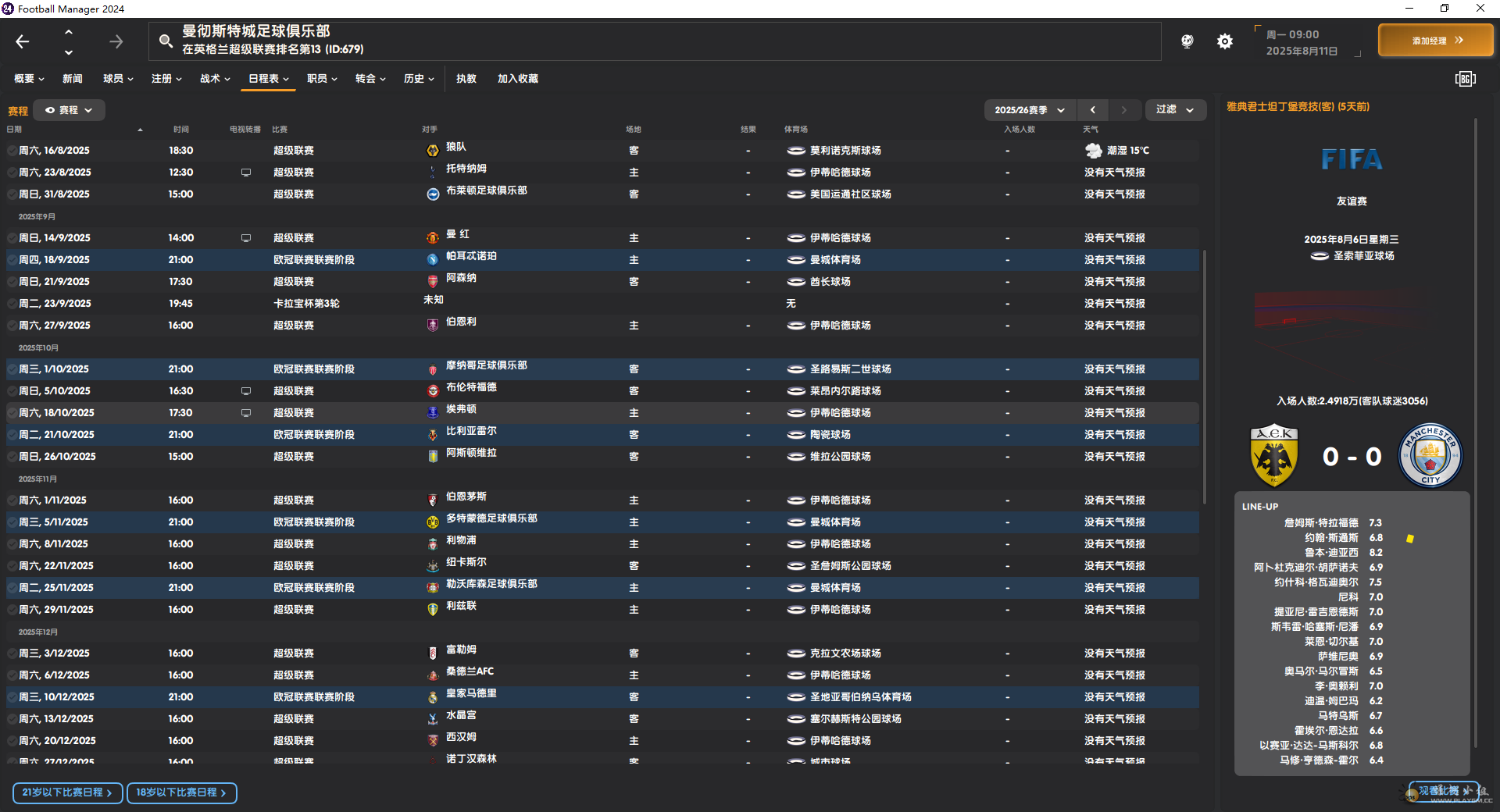Open the 赛程 view dropdown
The image size is (1500, 812).
70,110
